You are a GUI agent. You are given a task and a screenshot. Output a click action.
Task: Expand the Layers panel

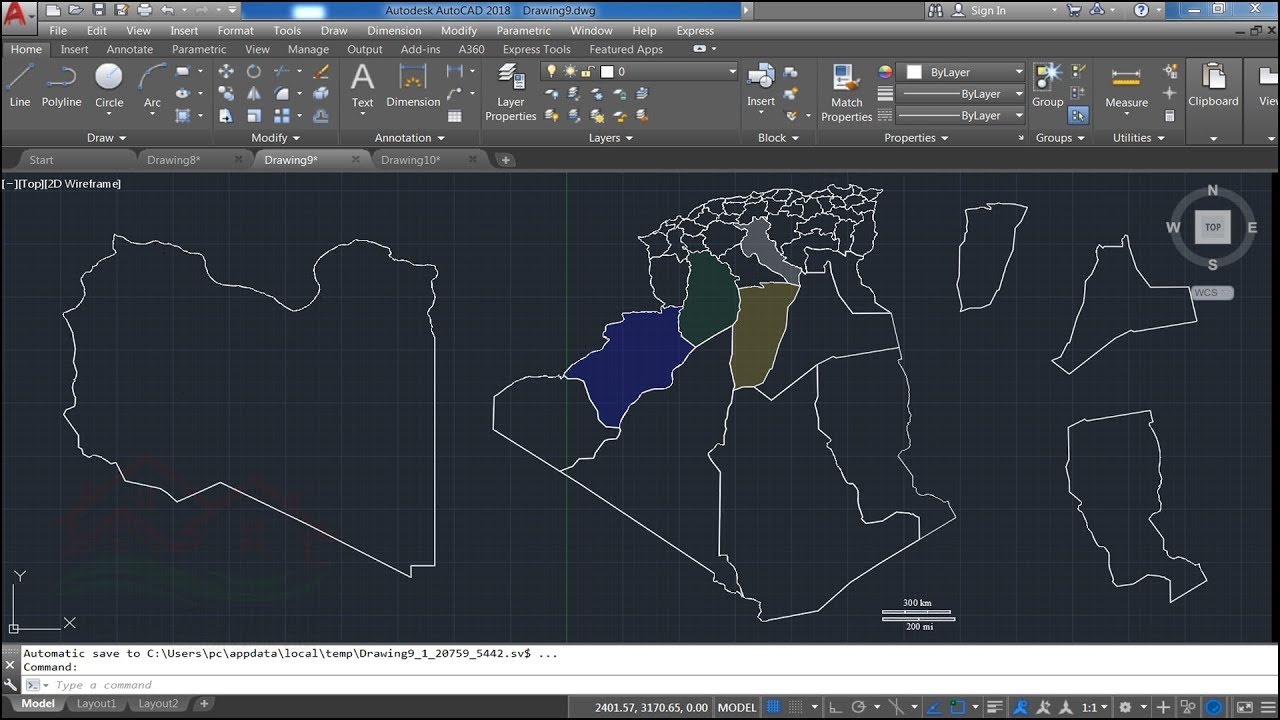point(611,138)
